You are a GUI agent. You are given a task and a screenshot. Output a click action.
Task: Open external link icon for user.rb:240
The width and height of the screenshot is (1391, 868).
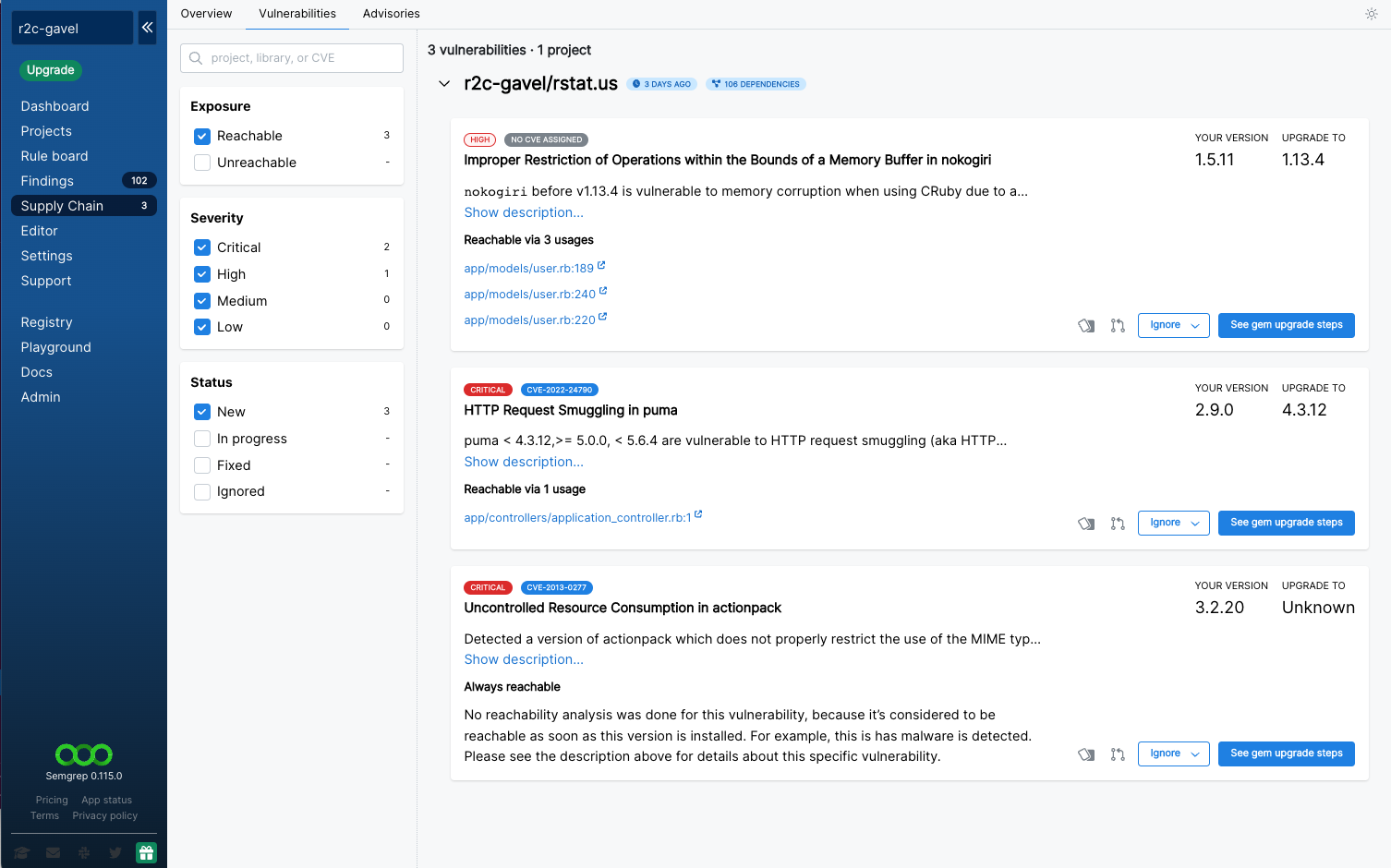603,291
